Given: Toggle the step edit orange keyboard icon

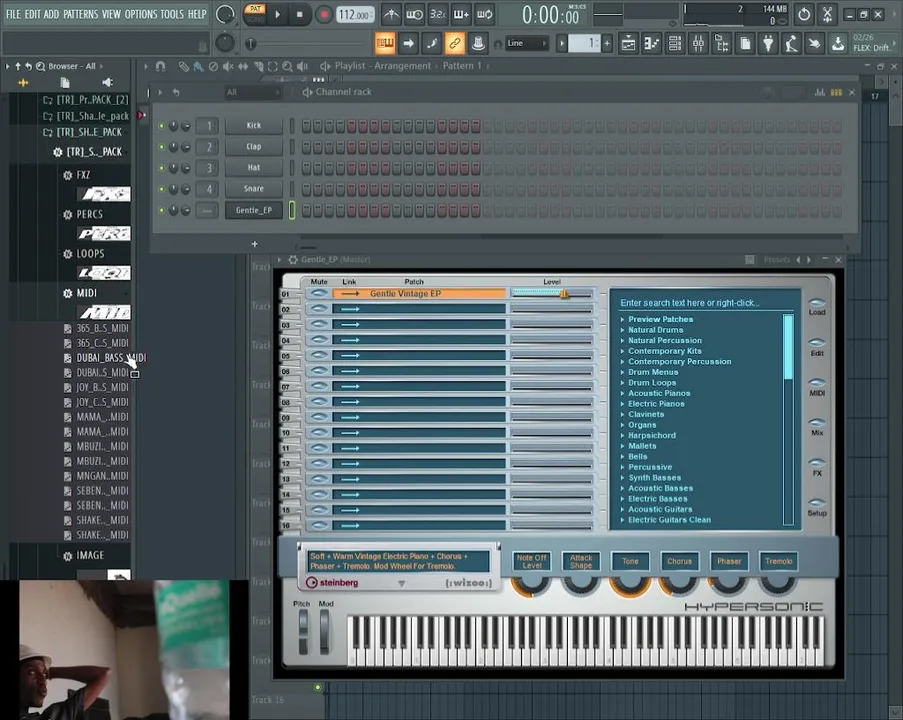Looking at the screenshot, I should 385,43.
